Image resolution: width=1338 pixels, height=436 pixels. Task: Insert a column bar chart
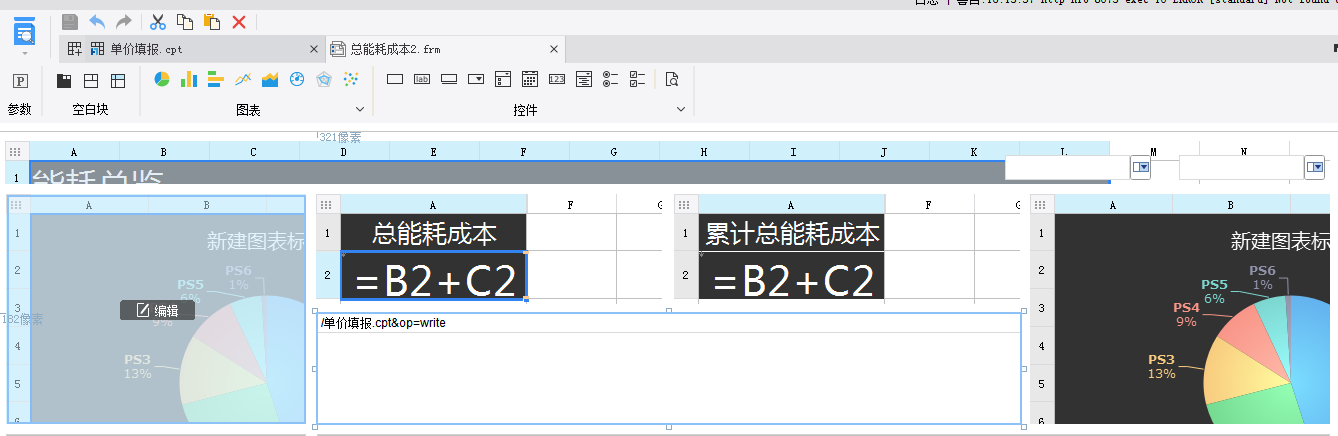189,79
